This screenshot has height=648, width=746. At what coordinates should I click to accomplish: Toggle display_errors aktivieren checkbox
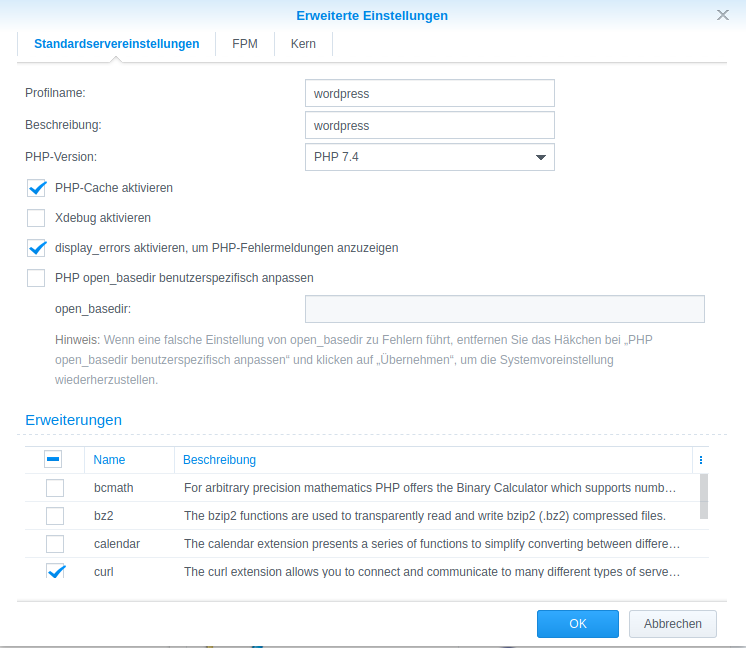[37, 248]
